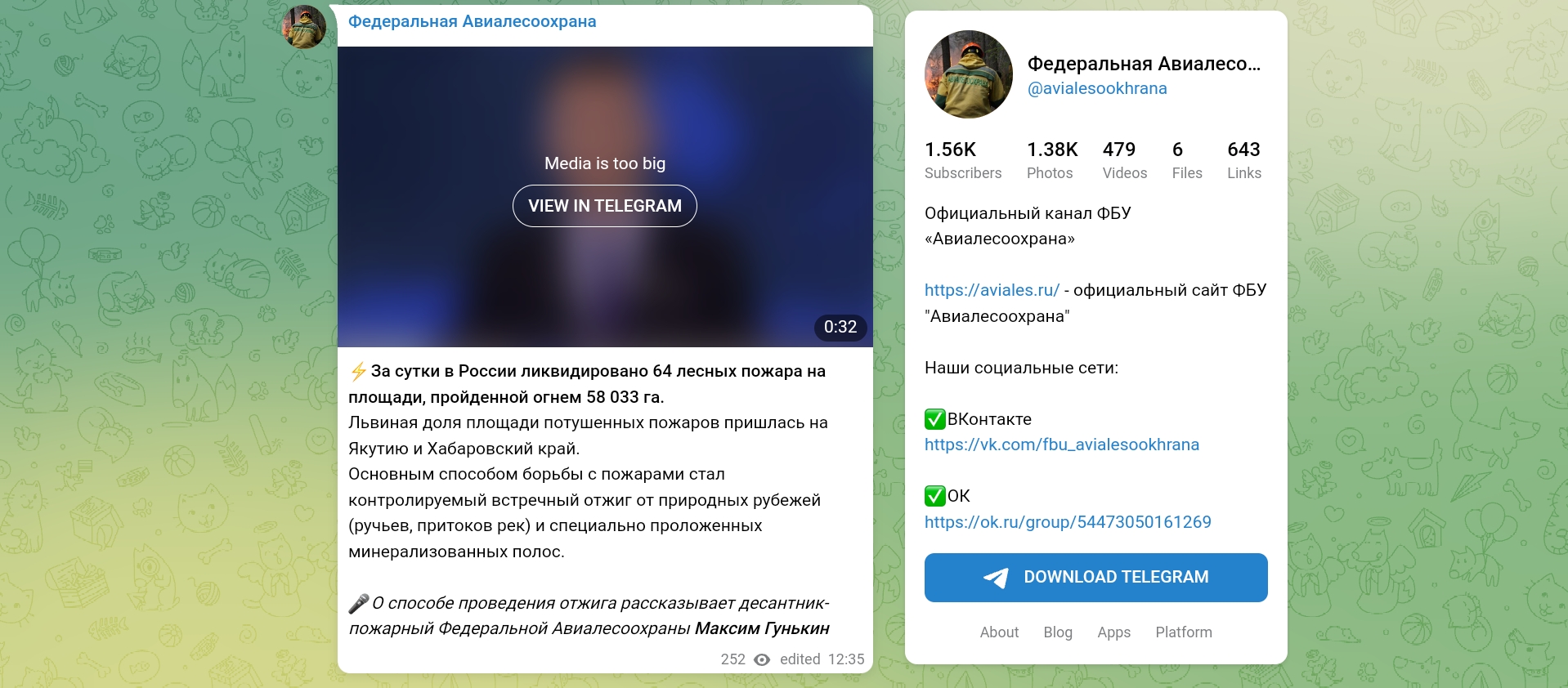Open the large channel profile photo
Viewport: 1568px width, 688px height.
coord(969,74)
